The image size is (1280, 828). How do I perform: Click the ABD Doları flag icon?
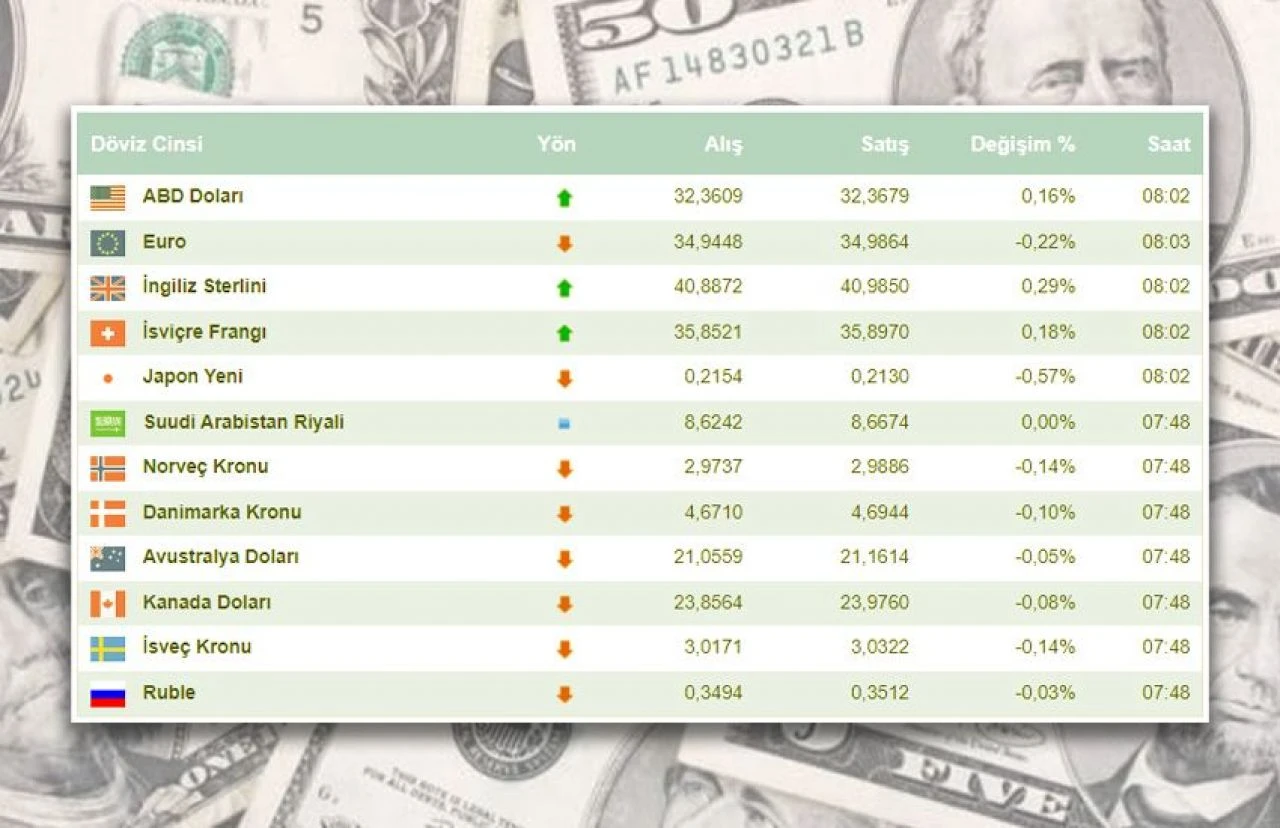click(105, 196)
